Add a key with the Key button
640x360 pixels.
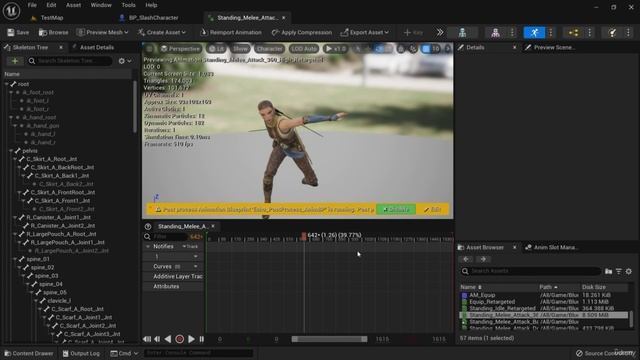click(x=413, y=32)
